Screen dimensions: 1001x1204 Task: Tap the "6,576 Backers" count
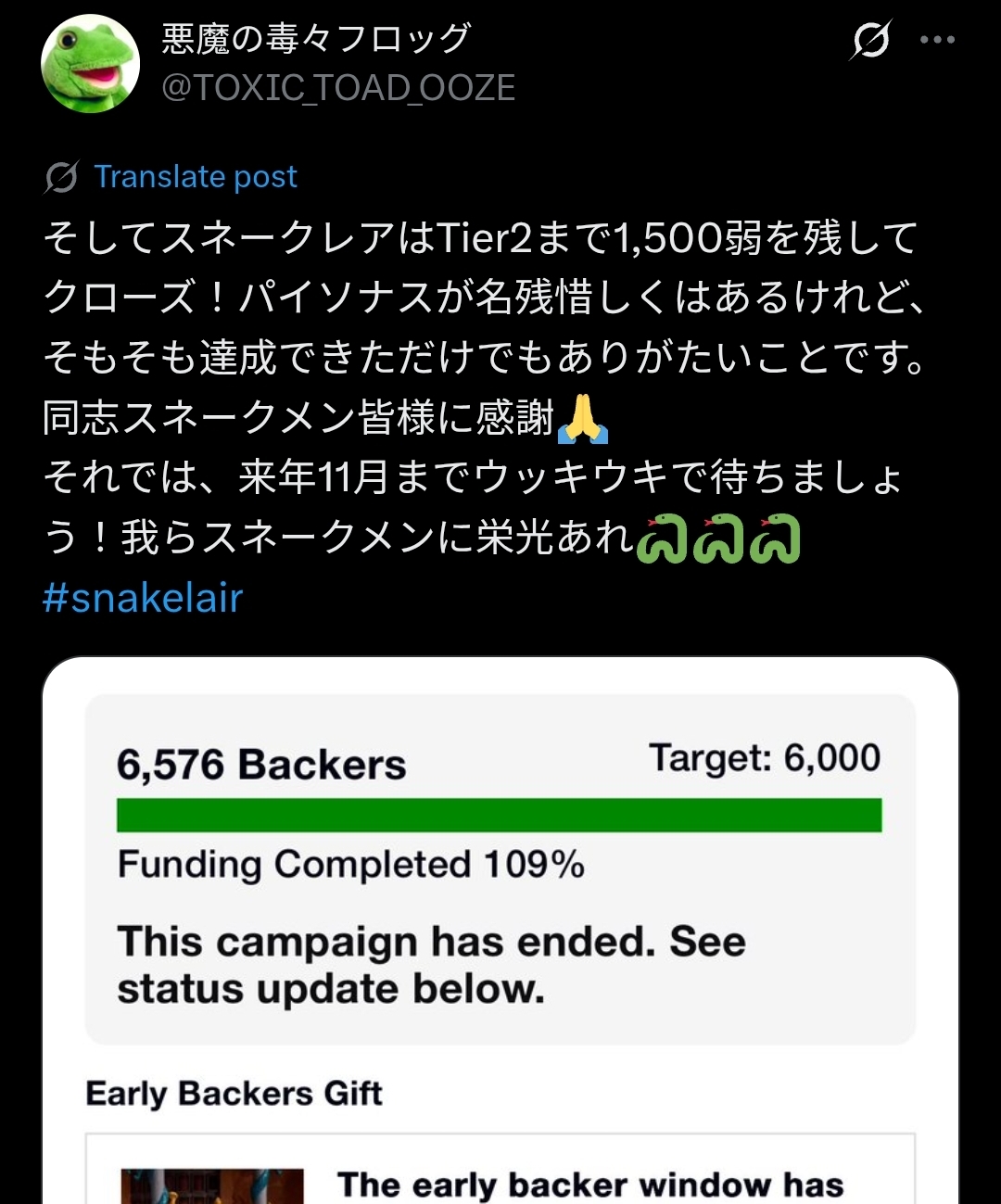coord(261,766)
